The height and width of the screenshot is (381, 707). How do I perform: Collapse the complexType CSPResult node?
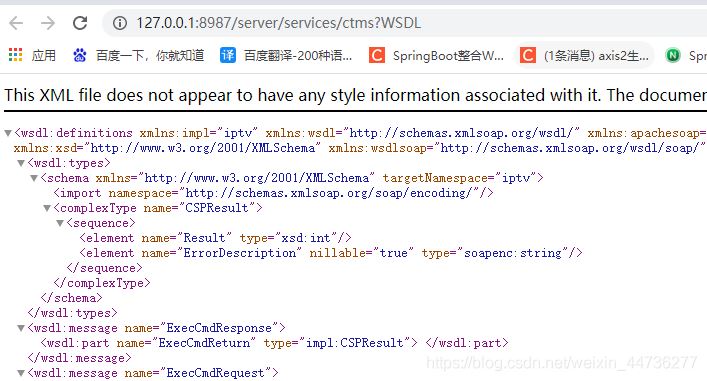click(47, 208)
